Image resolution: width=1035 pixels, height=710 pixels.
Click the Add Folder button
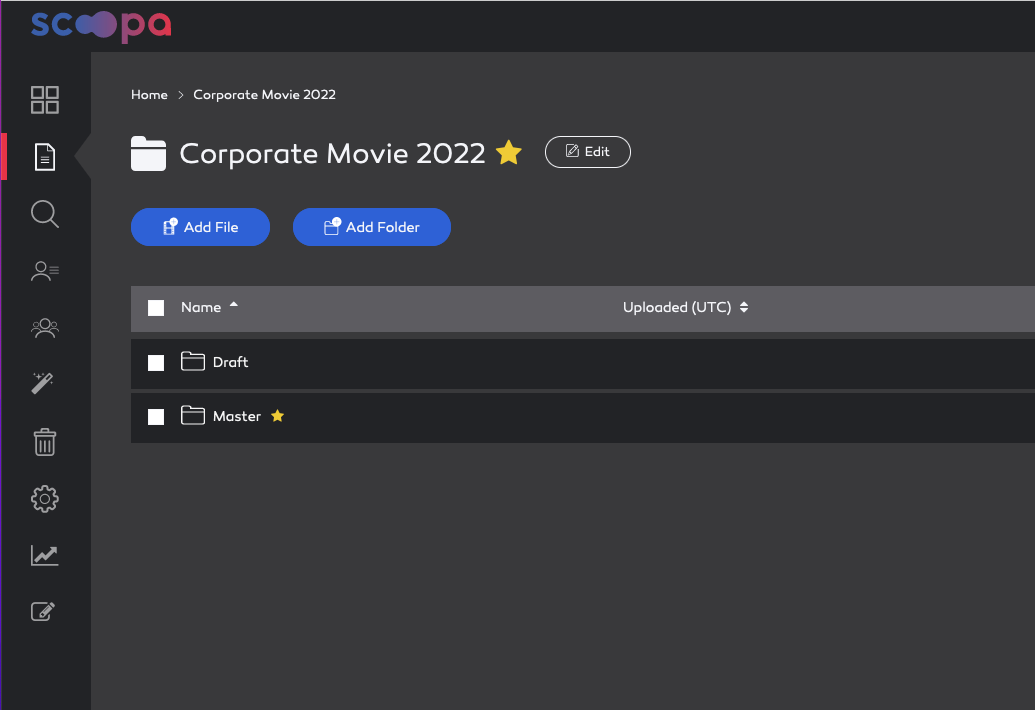pos(372,227)
